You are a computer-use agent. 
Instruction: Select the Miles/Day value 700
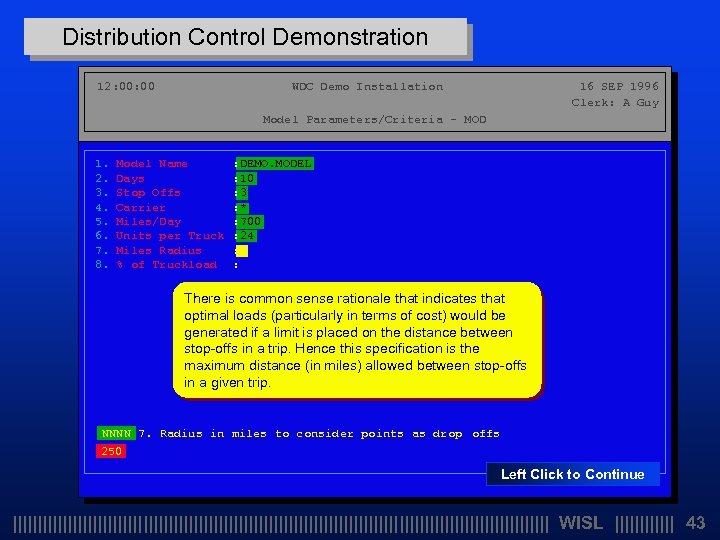[250, 222]
